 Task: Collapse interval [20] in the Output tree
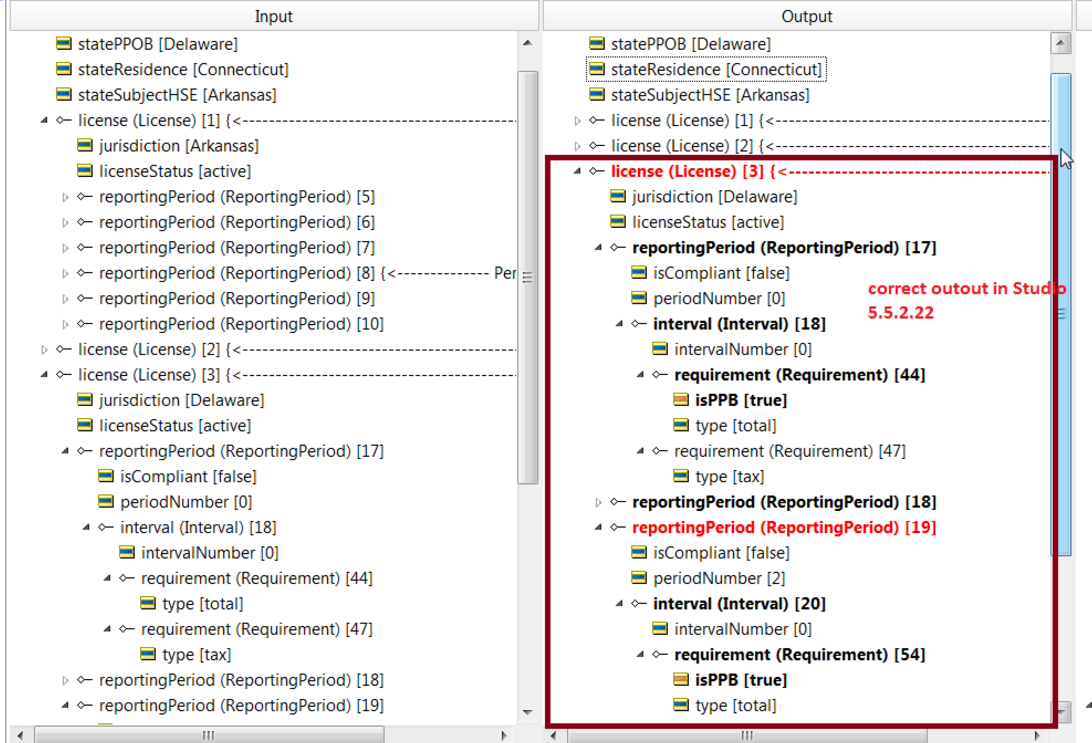pyautogui.click(x=619, y=604)
